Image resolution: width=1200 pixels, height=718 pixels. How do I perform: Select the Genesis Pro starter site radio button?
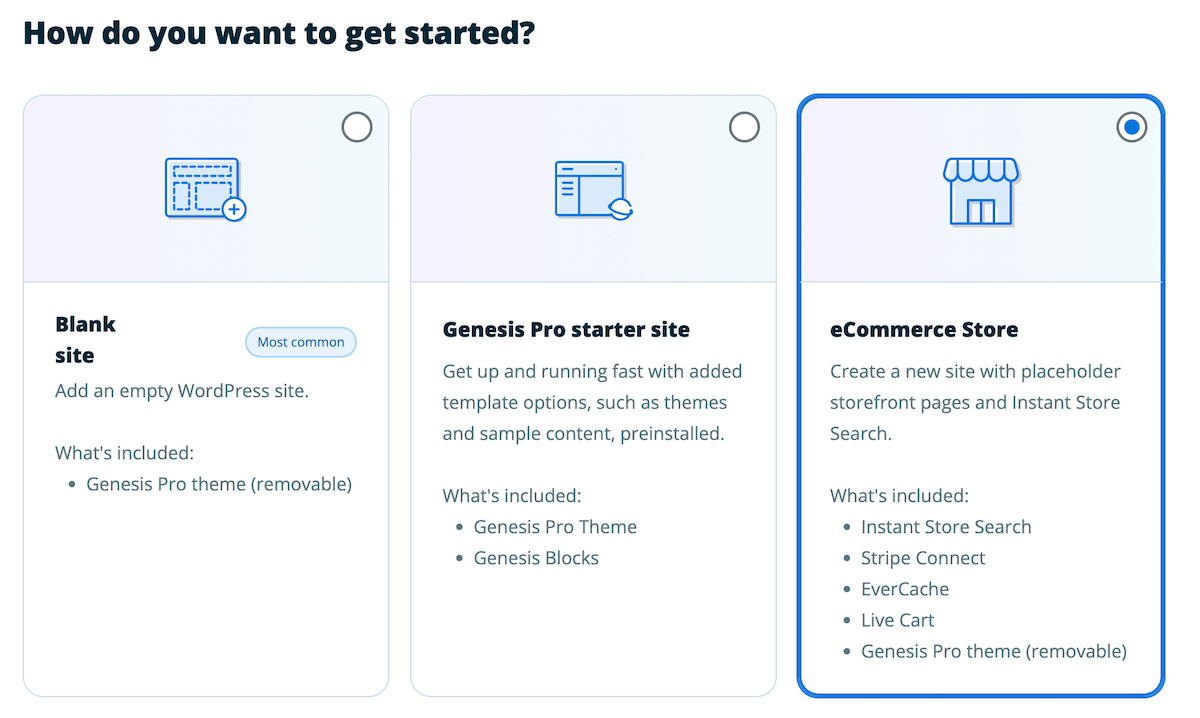(744, 127)
